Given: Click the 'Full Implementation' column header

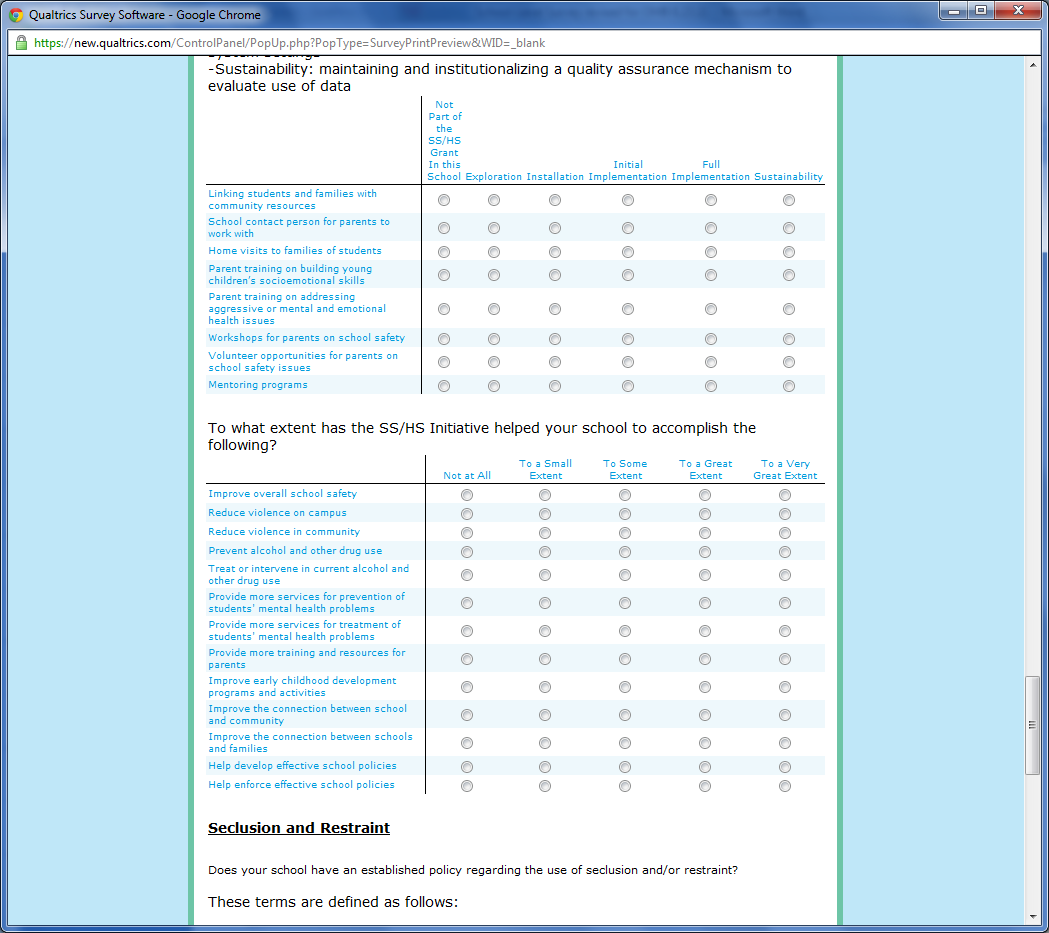Looking at the screenshot, I should pos(710,171).
